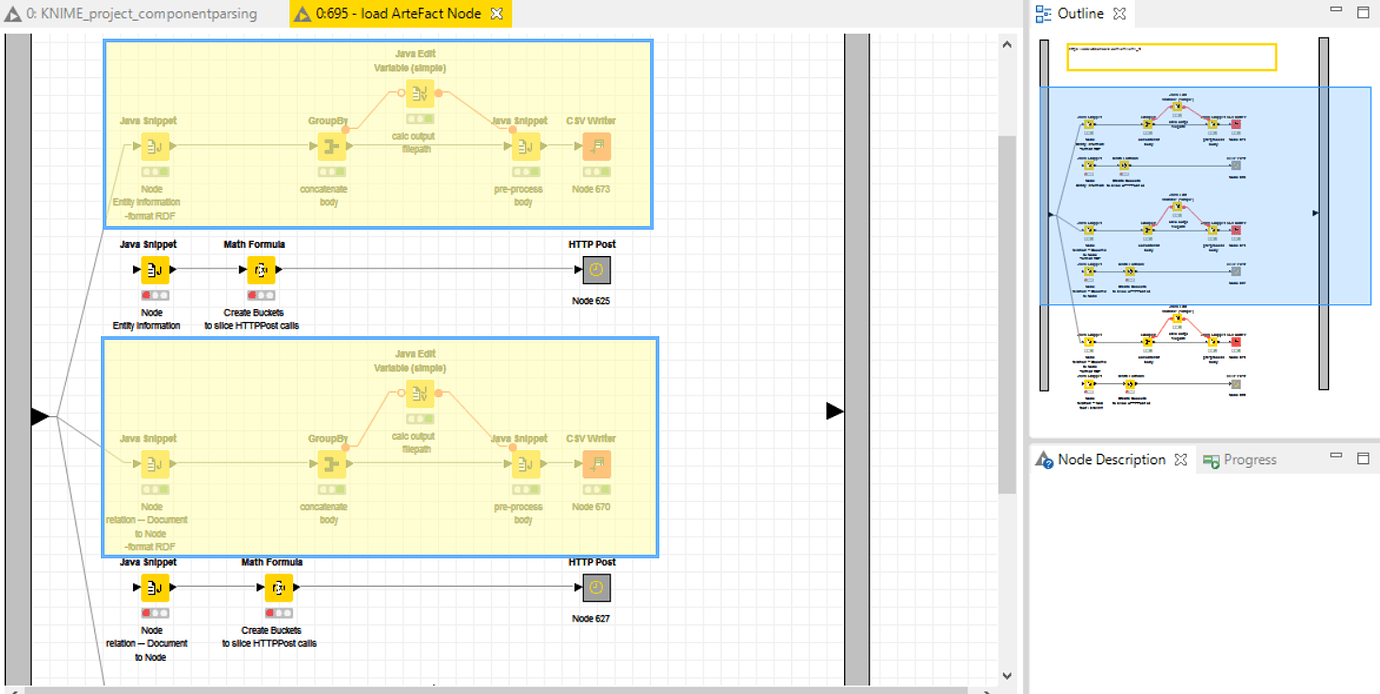
Task: Close the Node Description view
Action: pyautogui.click(x=1180, y=460)
